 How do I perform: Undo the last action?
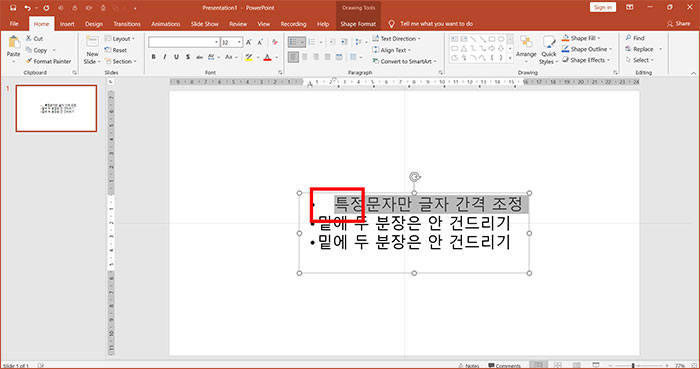[x=28, y=8]
